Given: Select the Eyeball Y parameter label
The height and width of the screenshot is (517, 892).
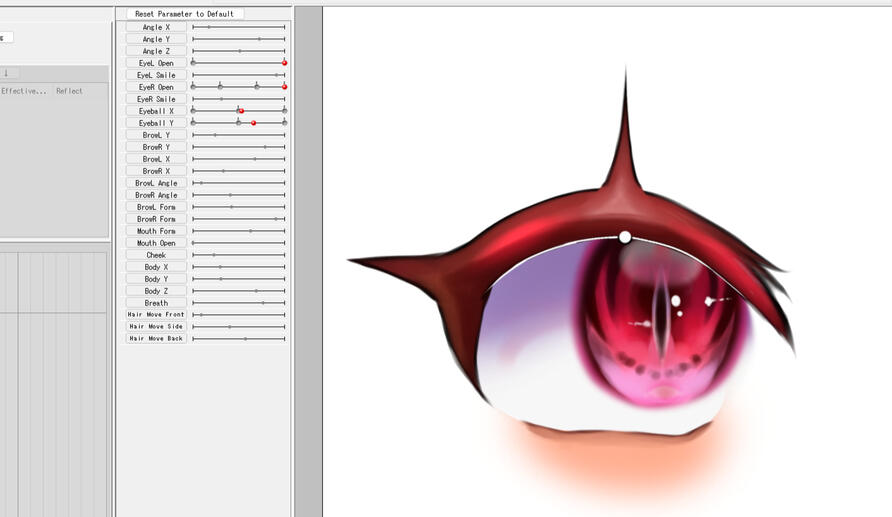Looking at the screenshot, I should click(x=156, y=123).
